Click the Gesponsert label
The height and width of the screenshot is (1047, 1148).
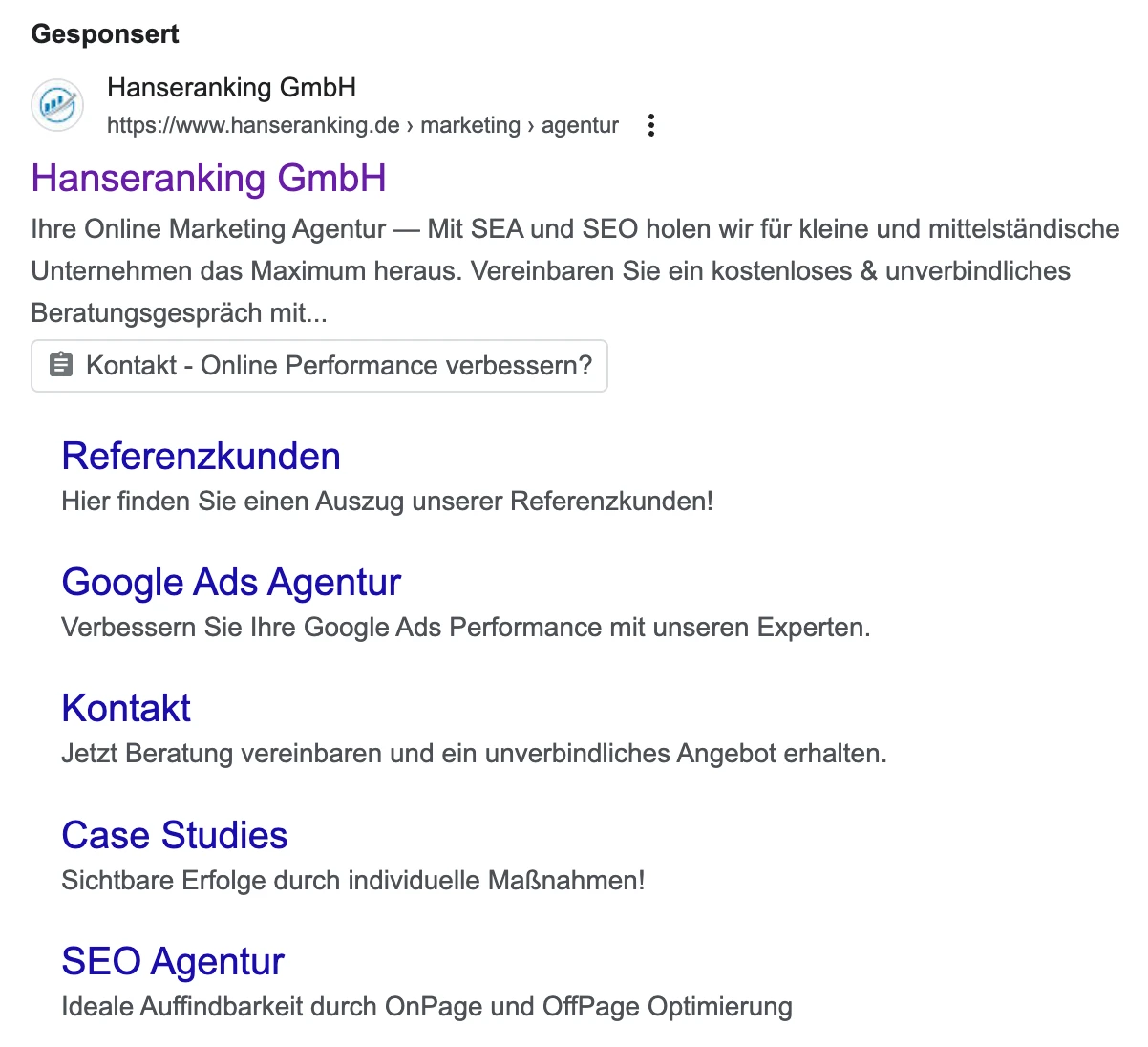105,34
